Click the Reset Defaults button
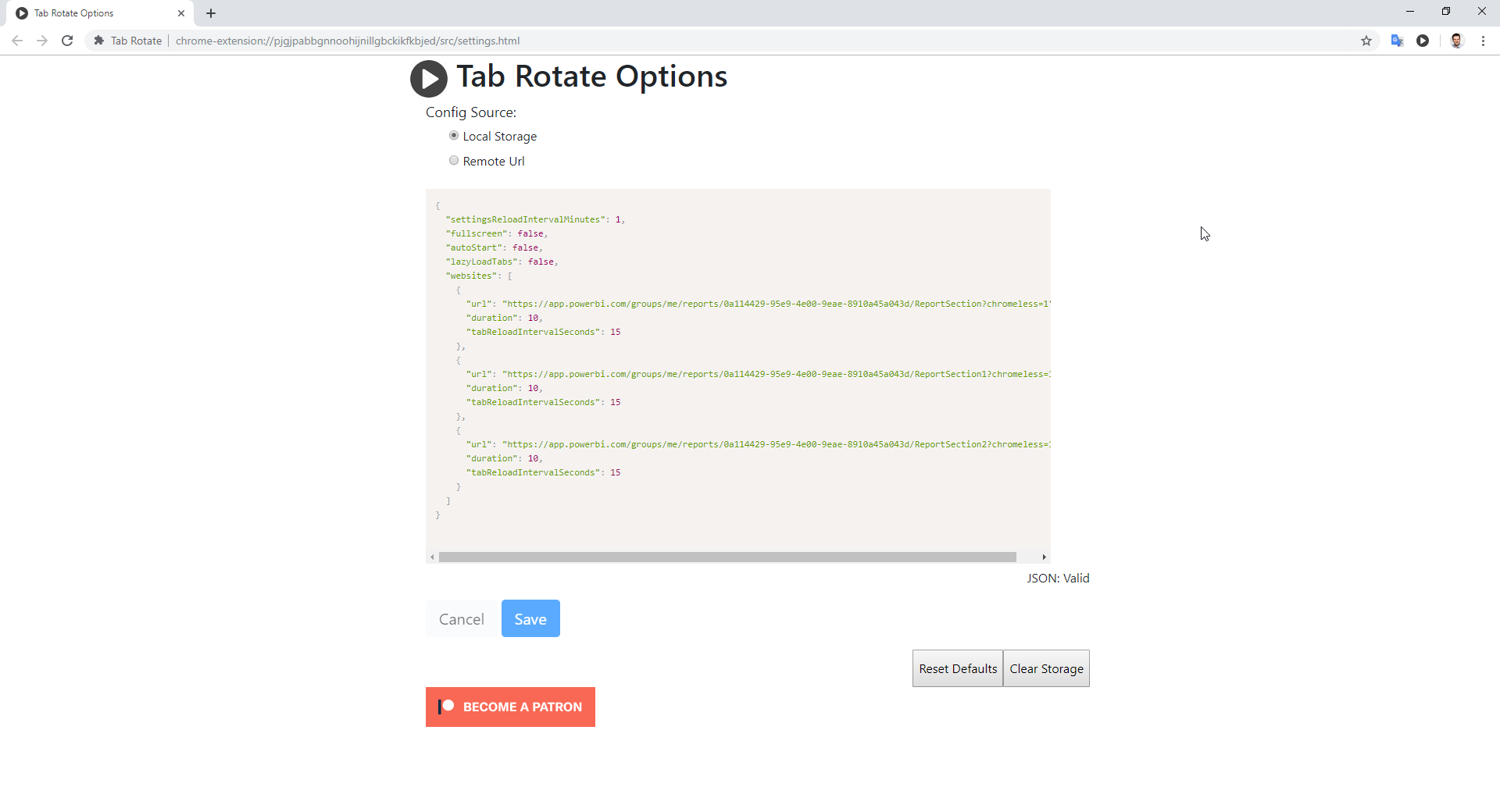 958,669
